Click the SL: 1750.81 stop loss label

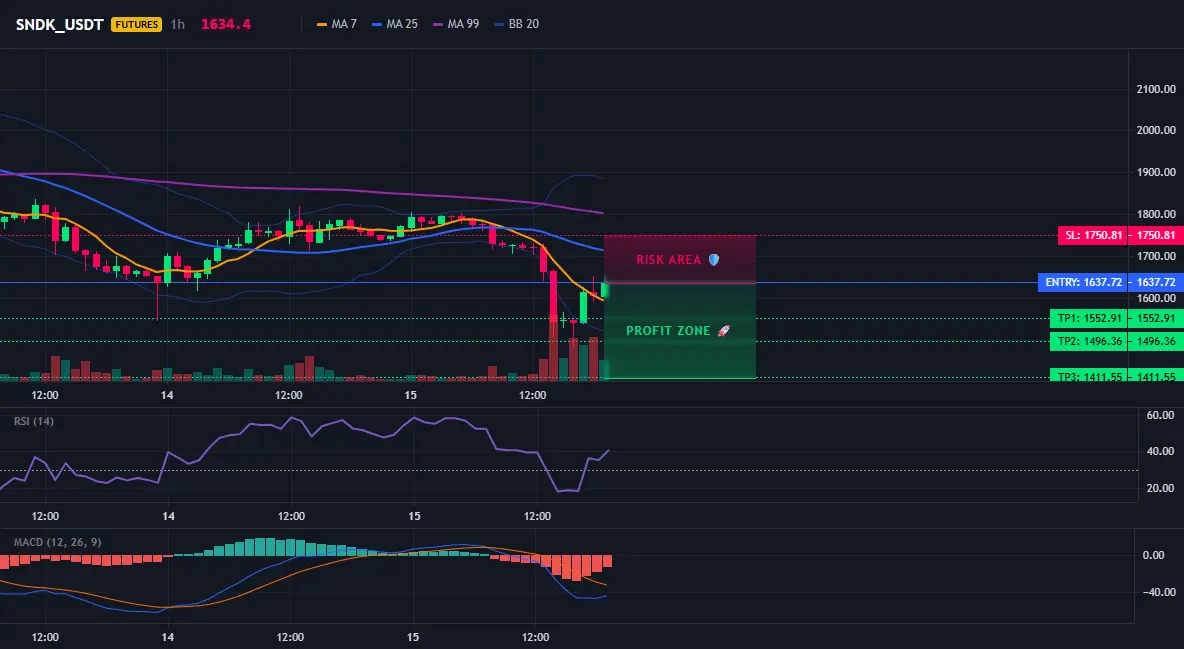click(x=1093, y=235)
